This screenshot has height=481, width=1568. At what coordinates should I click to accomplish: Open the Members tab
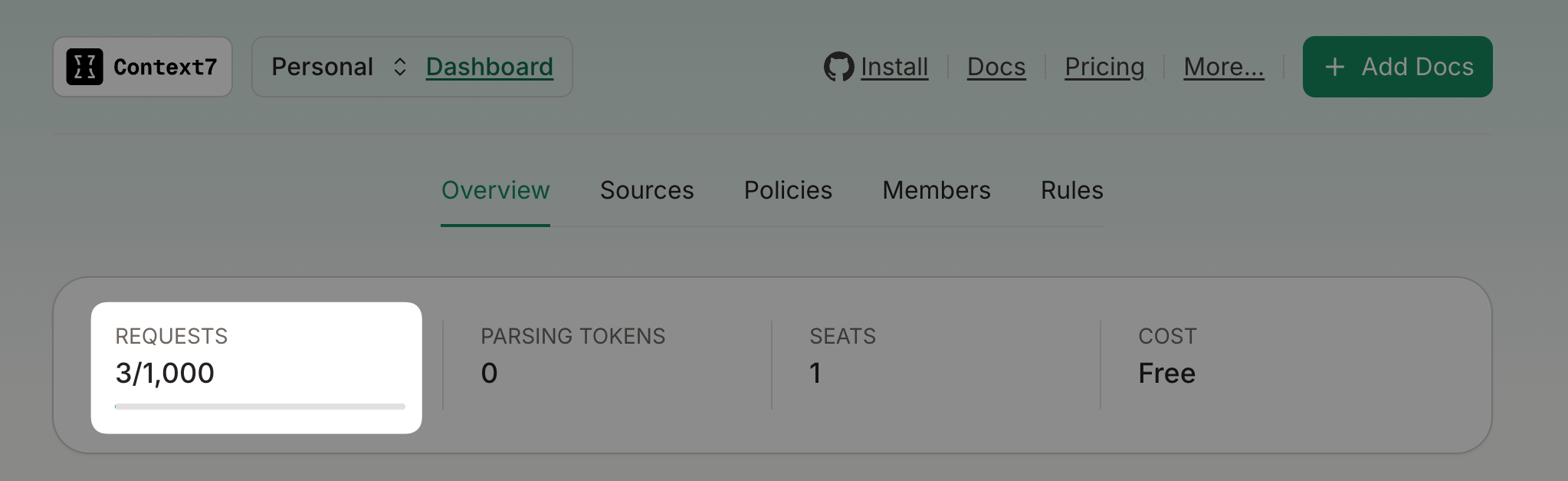[x=937, y=190]
